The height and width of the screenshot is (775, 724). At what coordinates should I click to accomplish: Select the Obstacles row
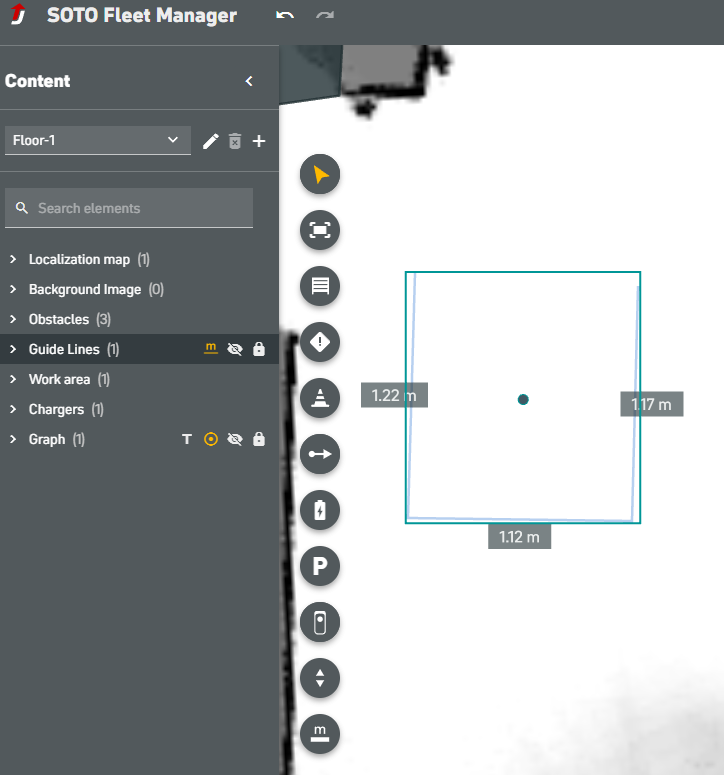(x=139, y=319)
